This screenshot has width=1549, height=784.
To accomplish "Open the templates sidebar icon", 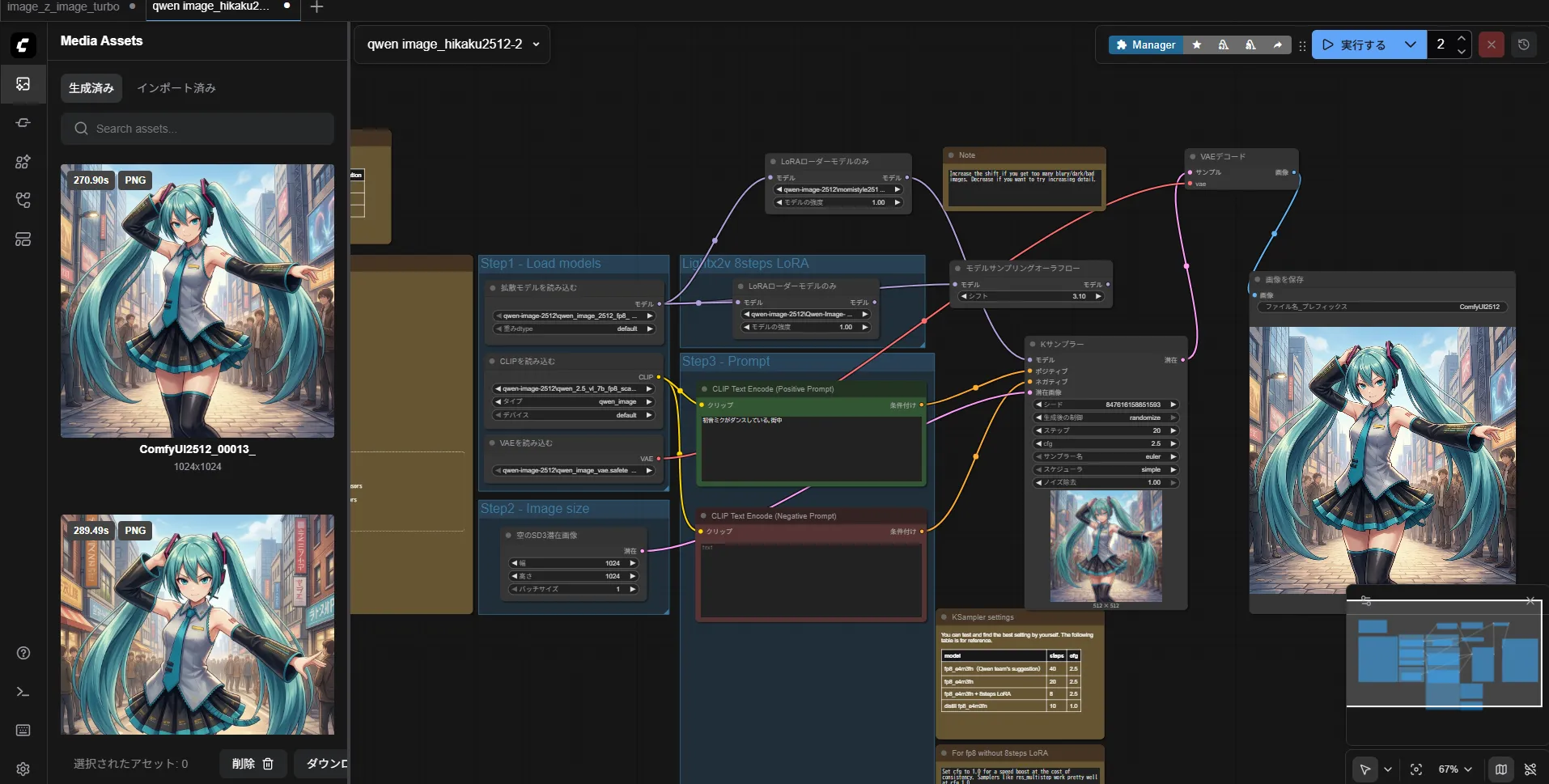I will tap(23, 239).
